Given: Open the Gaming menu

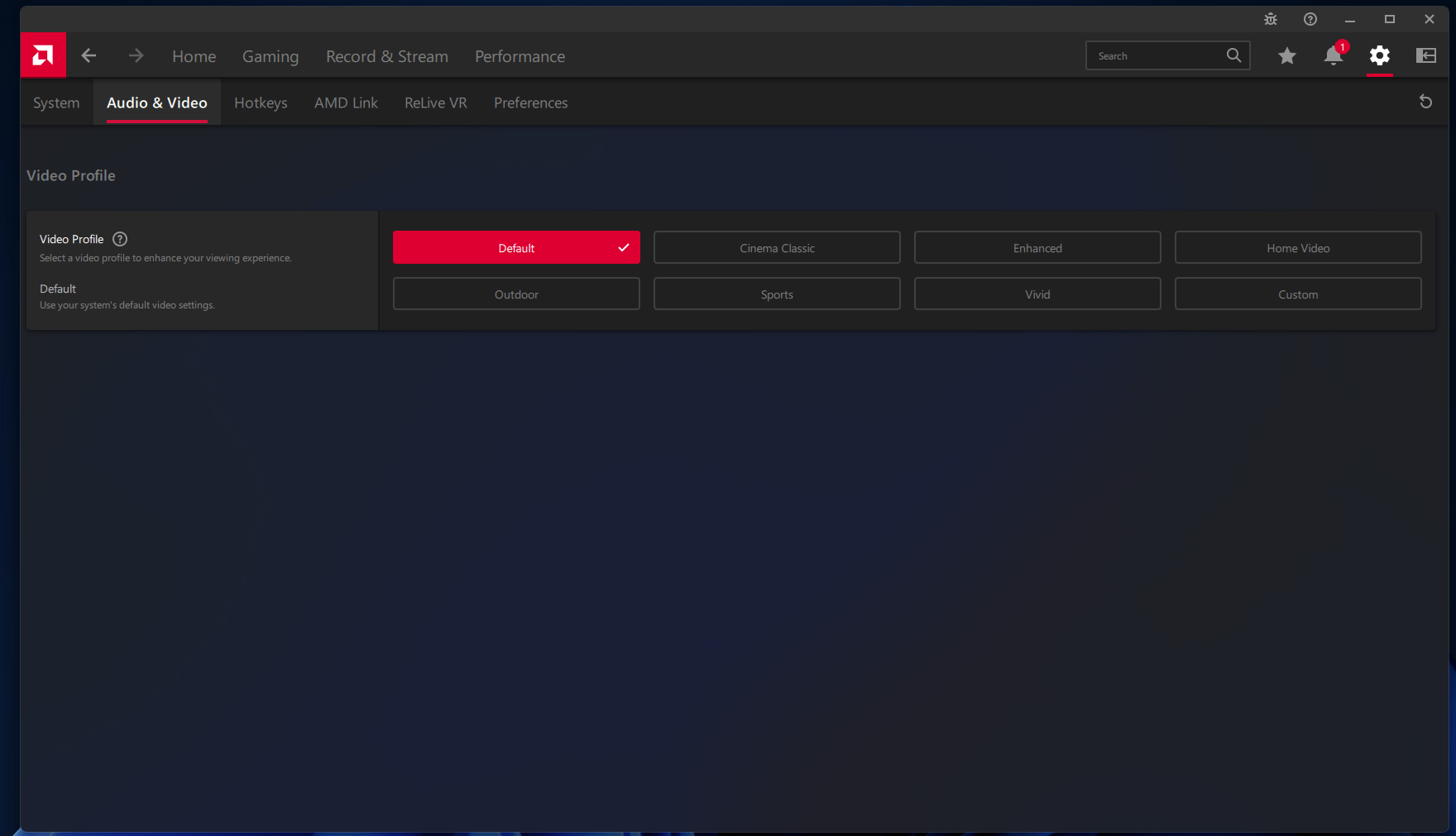Looking at the screenshot, I should tap(271, 56).
